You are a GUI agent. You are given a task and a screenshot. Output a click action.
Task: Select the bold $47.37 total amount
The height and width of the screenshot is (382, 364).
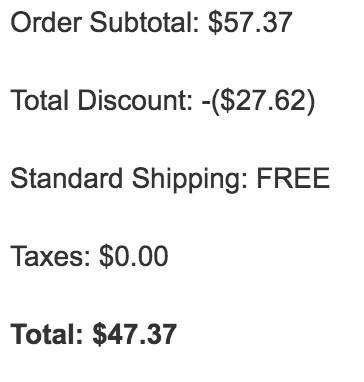[135, 334]
